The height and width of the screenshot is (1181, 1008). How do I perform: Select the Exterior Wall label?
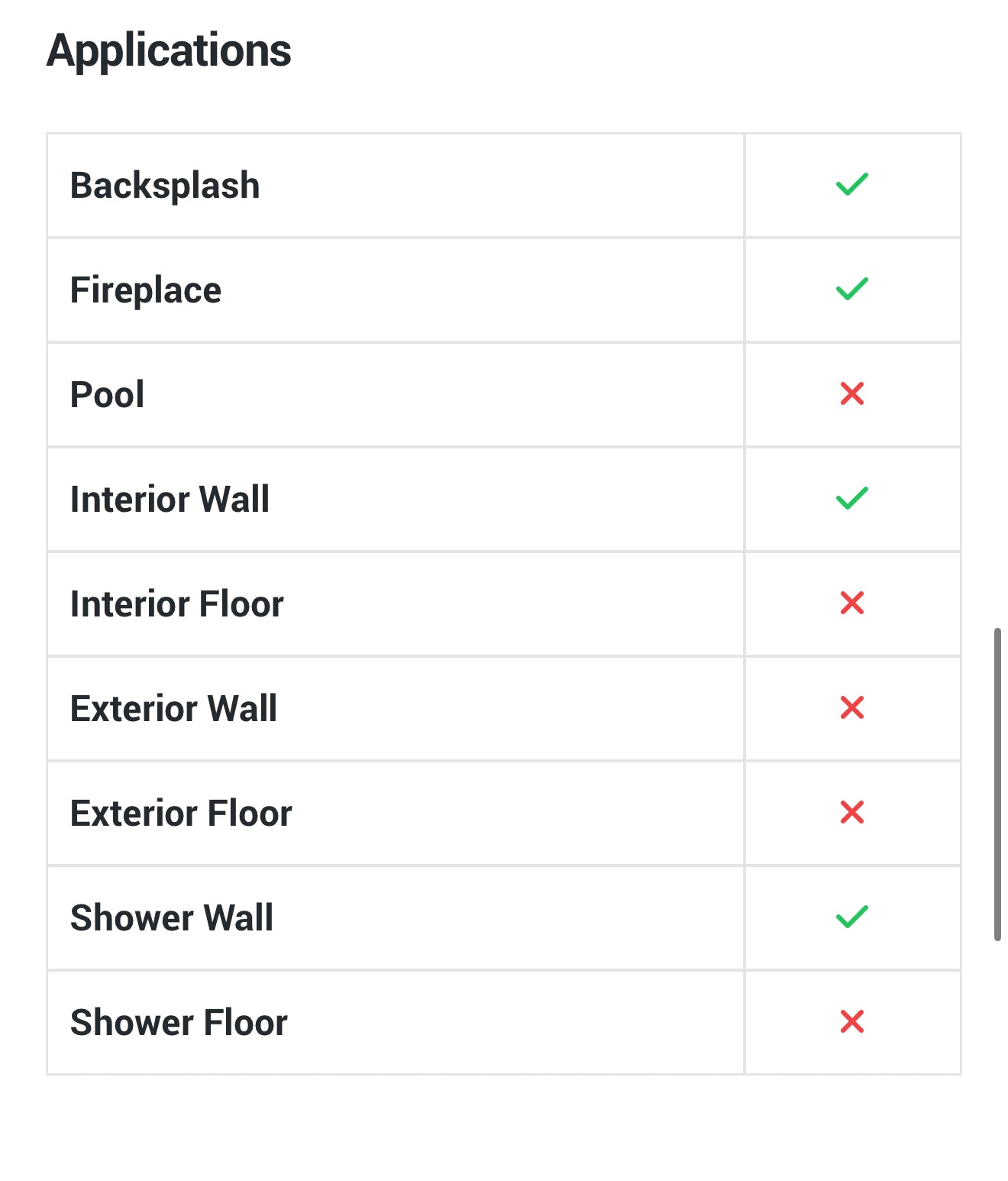pos(173,709)
